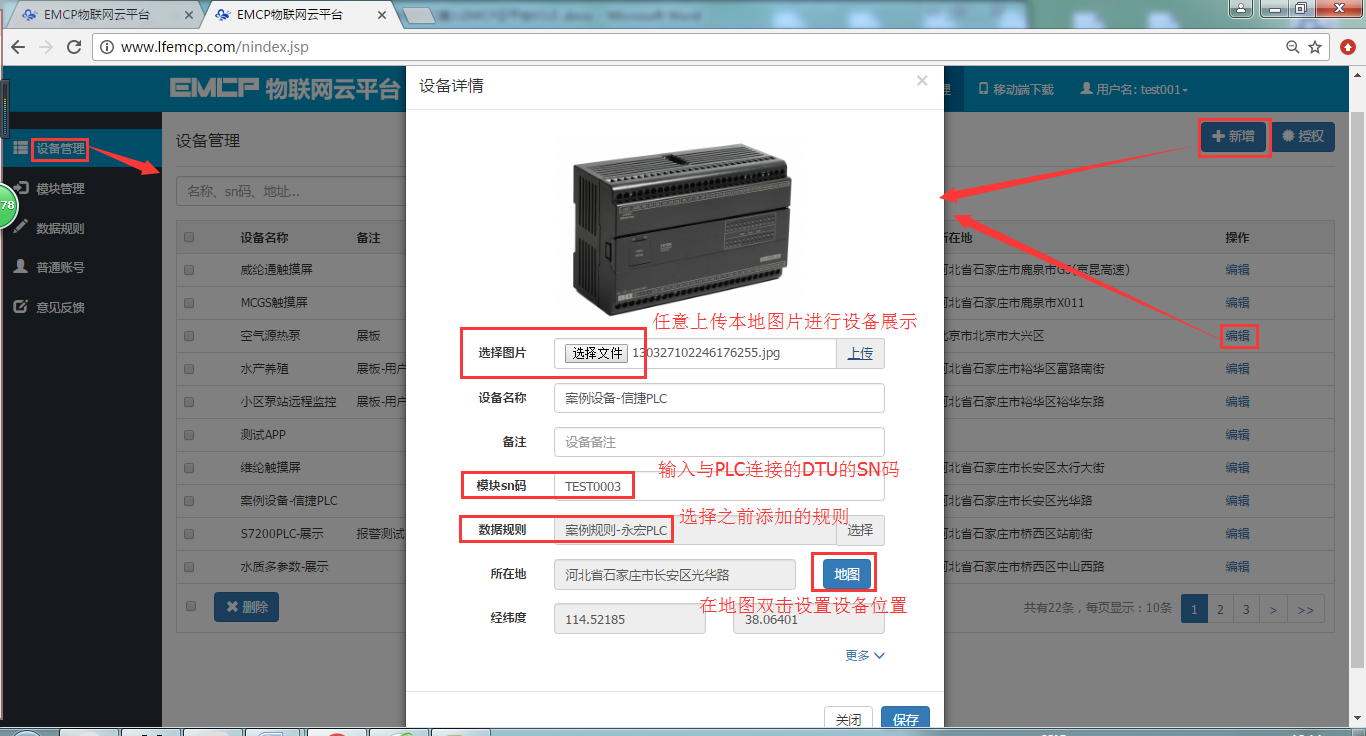Go to pagination page 3
The width and height of the screenshot is (1366, 736).
point(1246,608)
